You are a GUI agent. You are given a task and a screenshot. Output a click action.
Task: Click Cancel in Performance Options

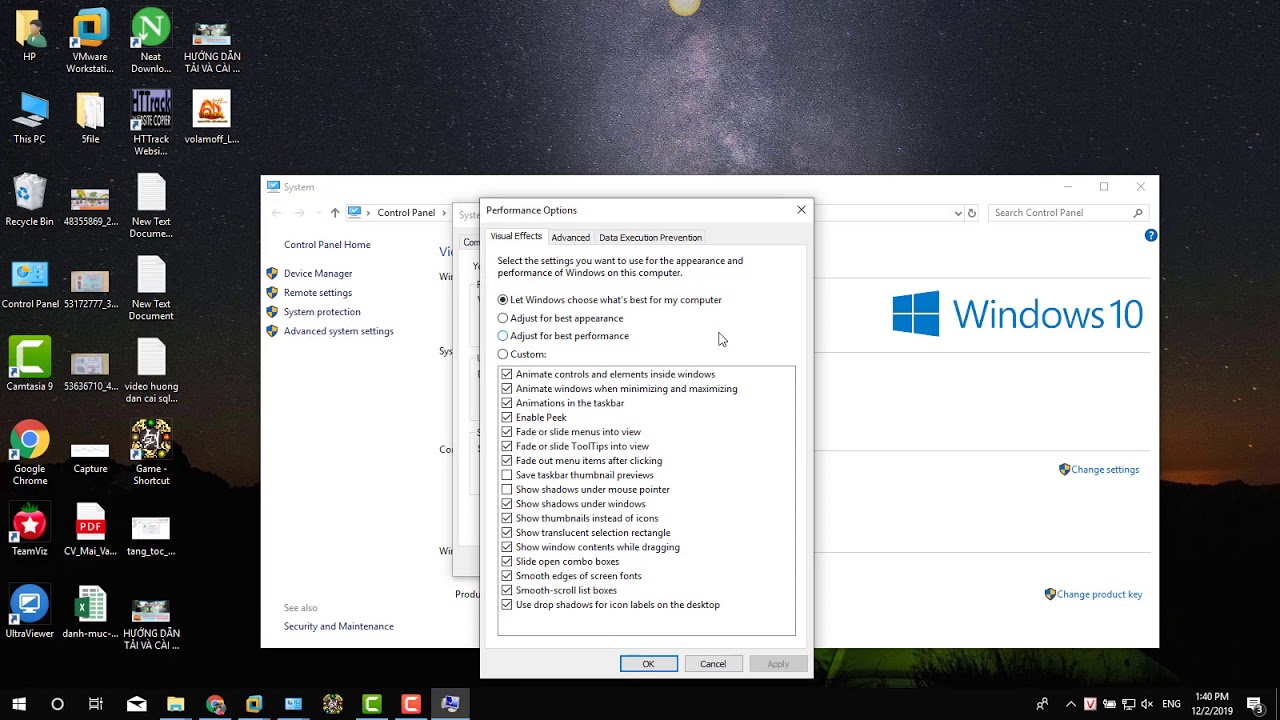(713, 664)
